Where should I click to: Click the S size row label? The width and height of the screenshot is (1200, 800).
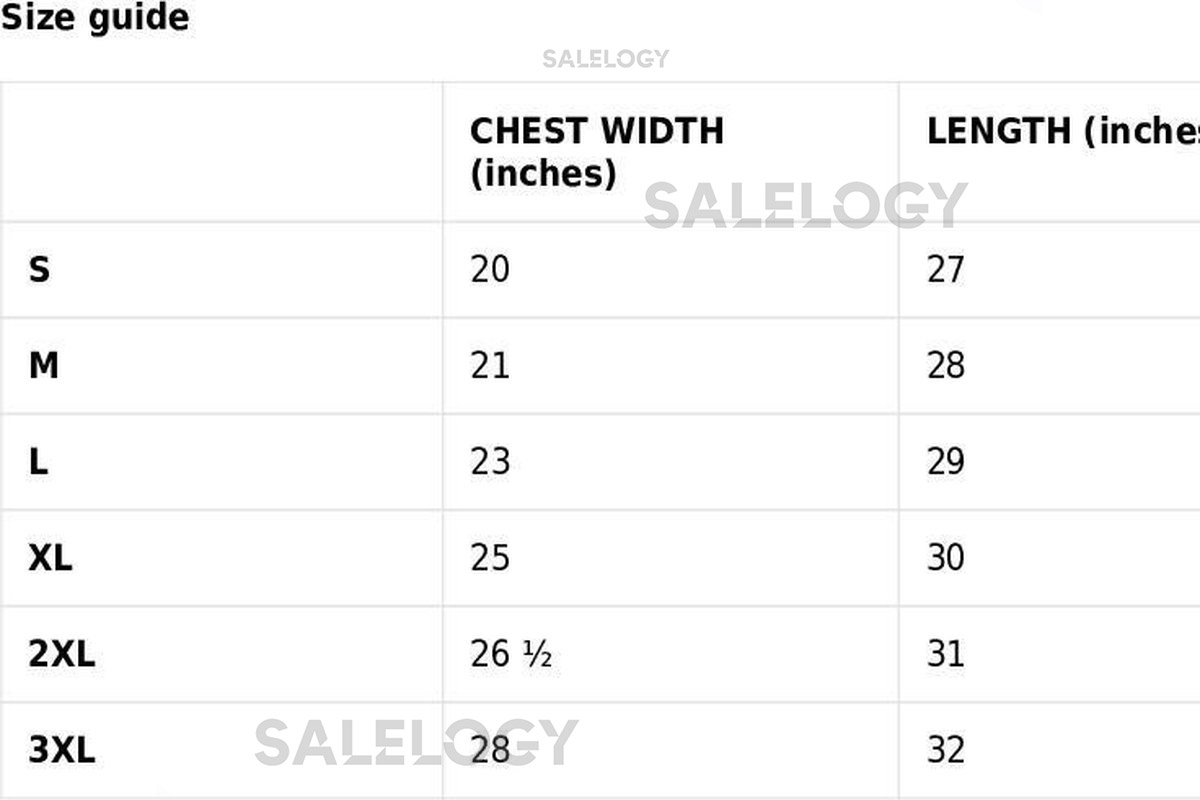[x=39, y=270]
